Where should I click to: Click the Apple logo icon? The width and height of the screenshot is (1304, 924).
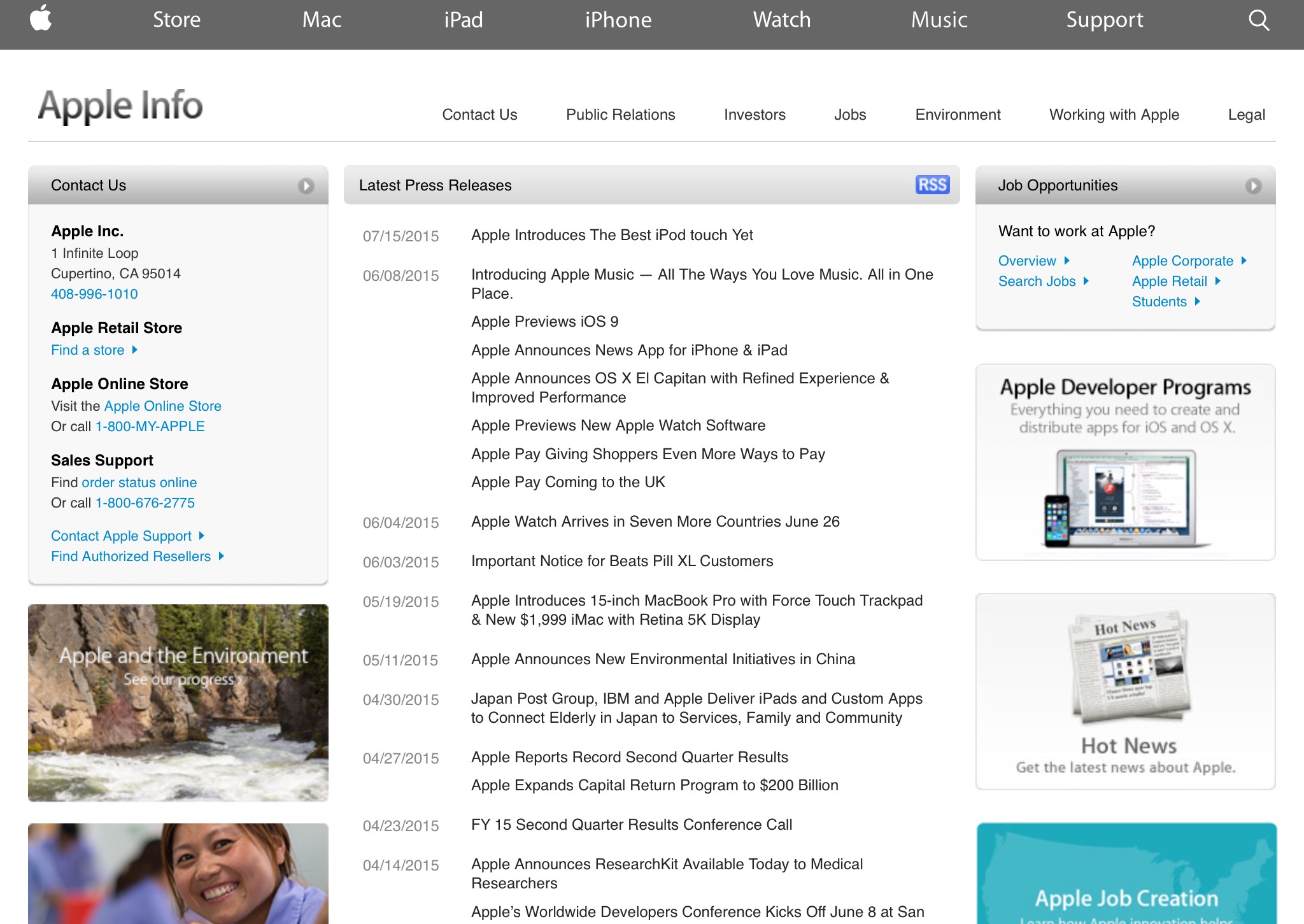[41, 18]
